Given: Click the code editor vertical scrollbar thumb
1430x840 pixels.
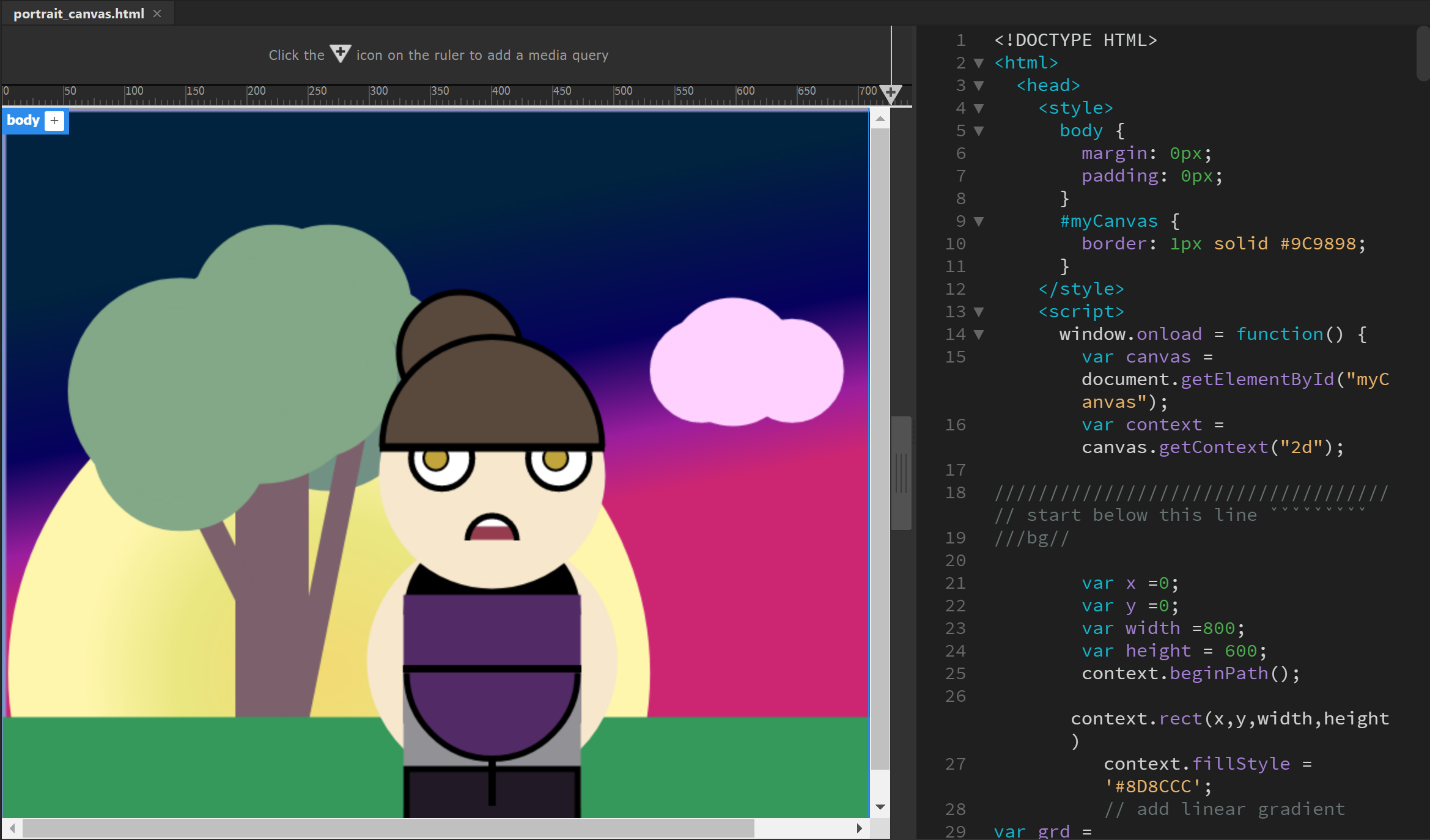Looking at the screenshot, I should (x=1423, y=53).
